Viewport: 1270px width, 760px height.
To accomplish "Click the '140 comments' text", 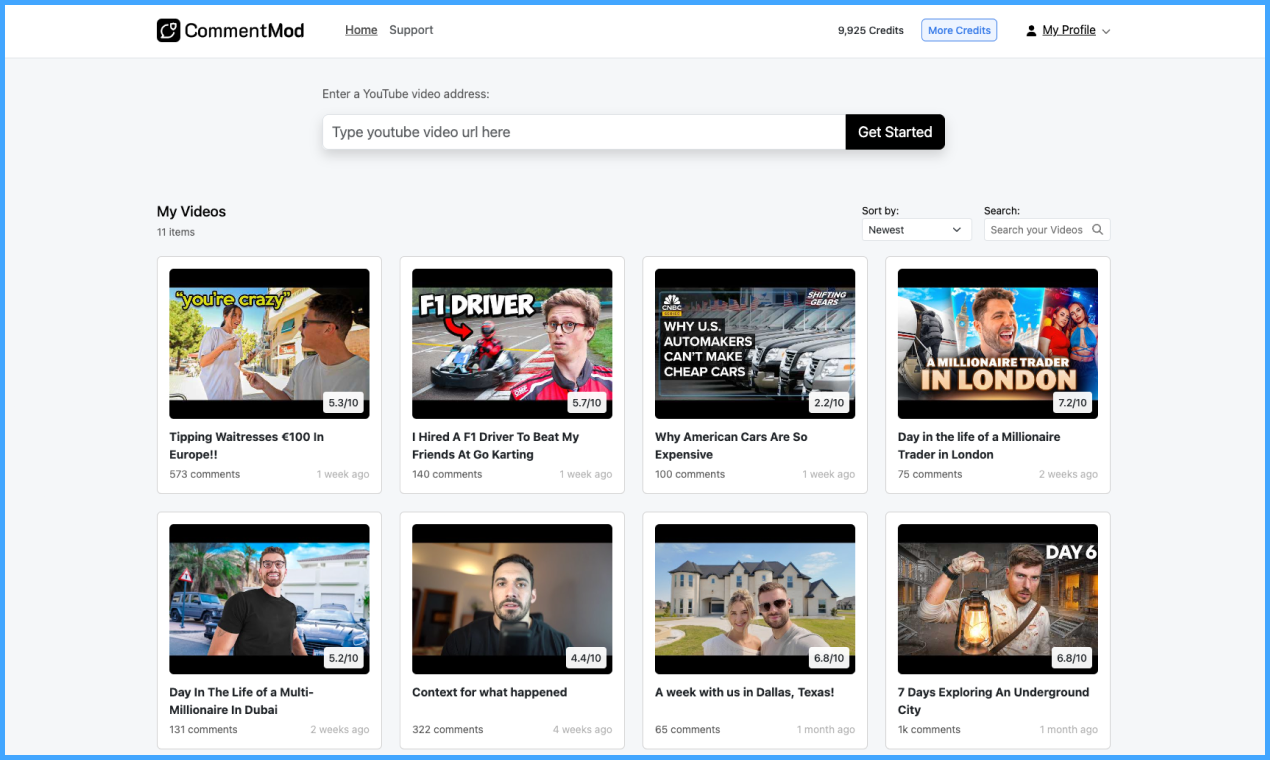I will tap(447, 474).
